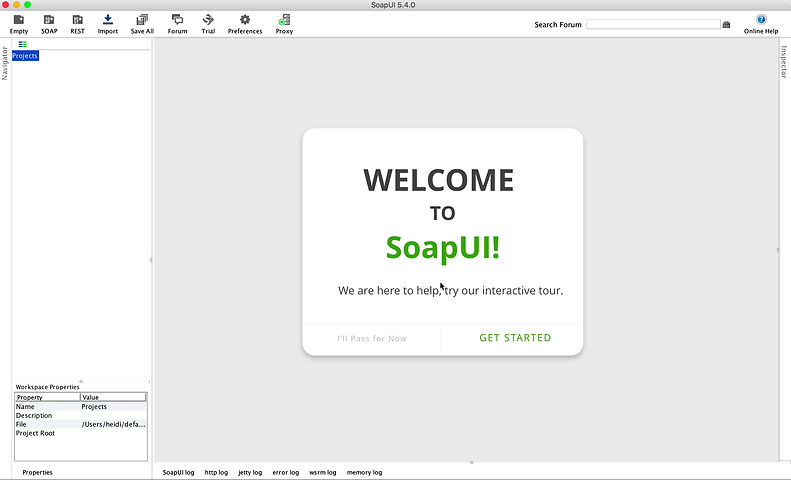This screenshot has width=791, height=480.
Task: Open the error log tab
Action: pos(286,472)
